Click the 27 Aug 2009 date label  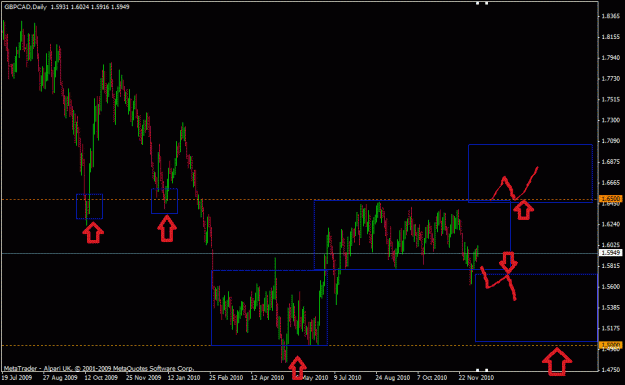click(x=60, y=377)
